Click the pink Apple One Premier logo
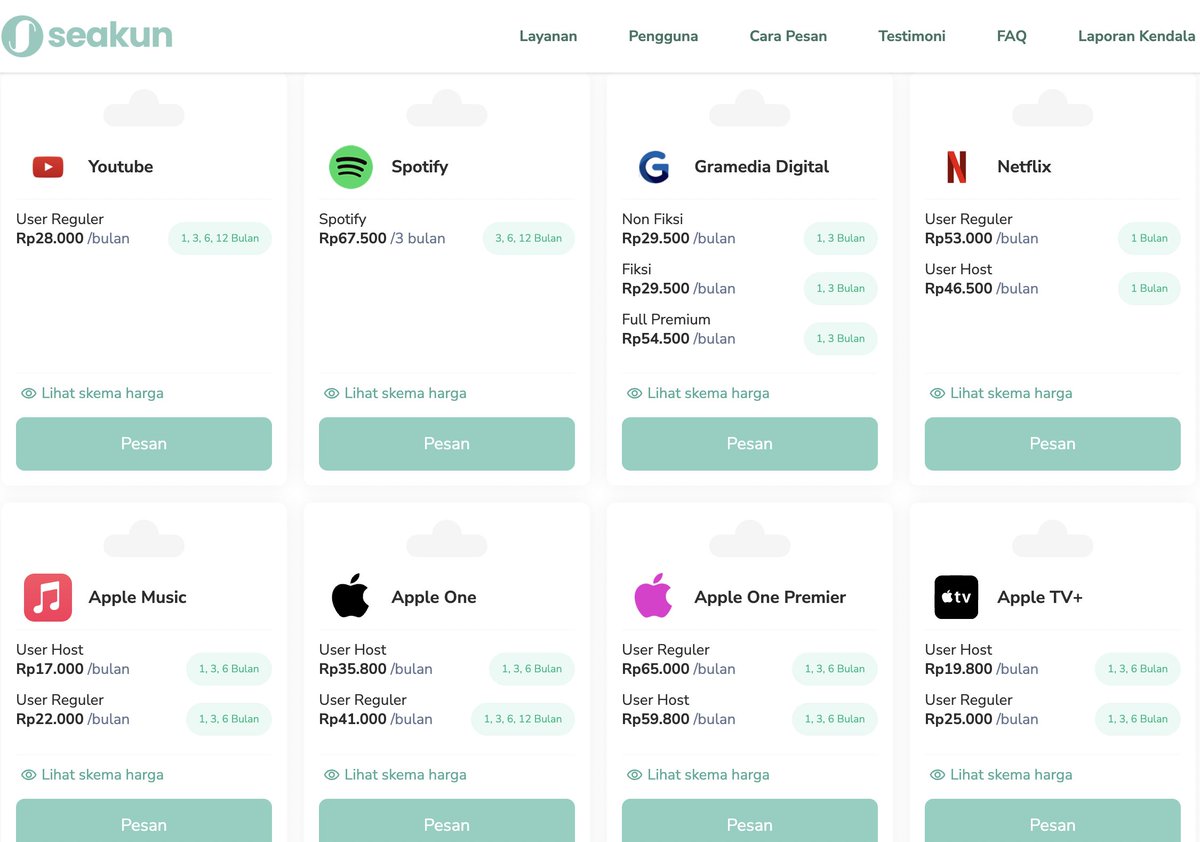The height and width of the screenshot is (842, 1200). coord(654,596)
